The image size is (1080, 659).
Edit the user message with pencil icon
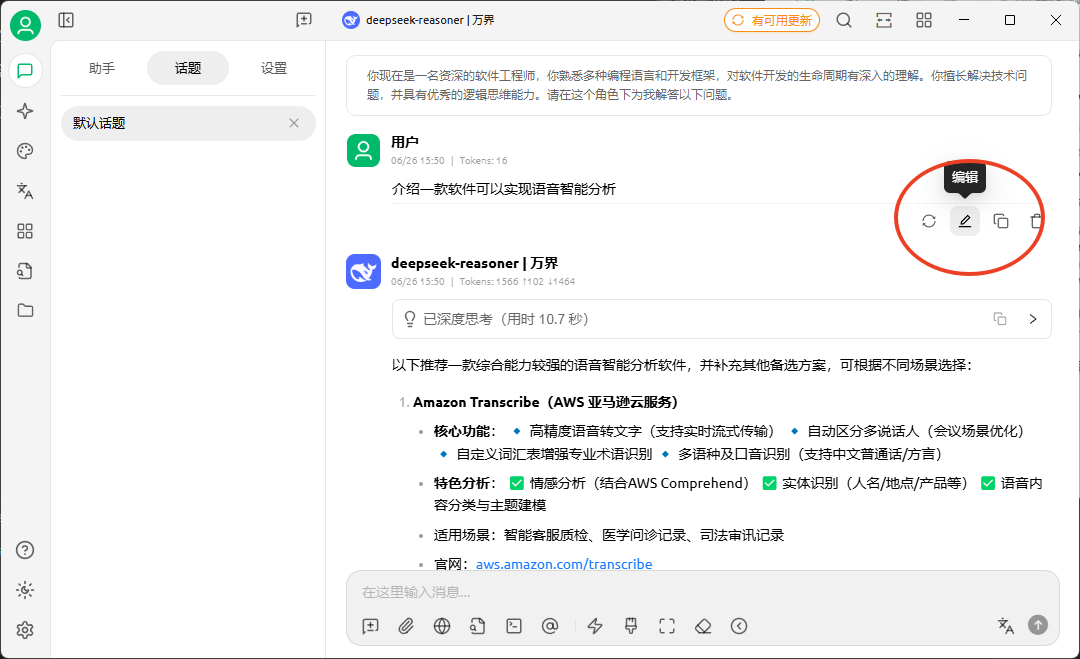click(965, 221)
